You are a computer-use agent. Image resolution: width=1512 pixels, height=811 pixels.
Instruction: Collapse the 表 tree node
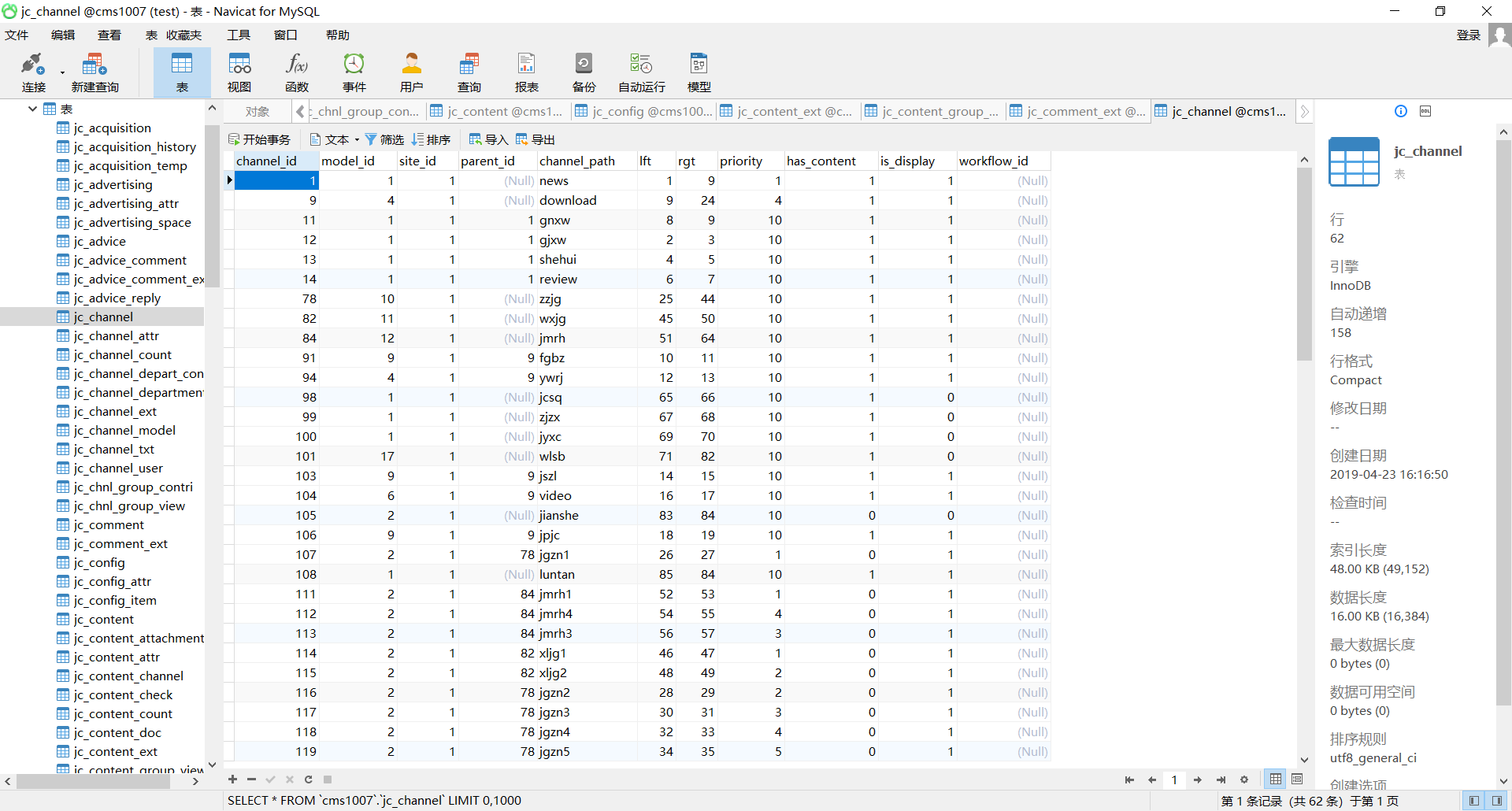(x=32, y=109)
